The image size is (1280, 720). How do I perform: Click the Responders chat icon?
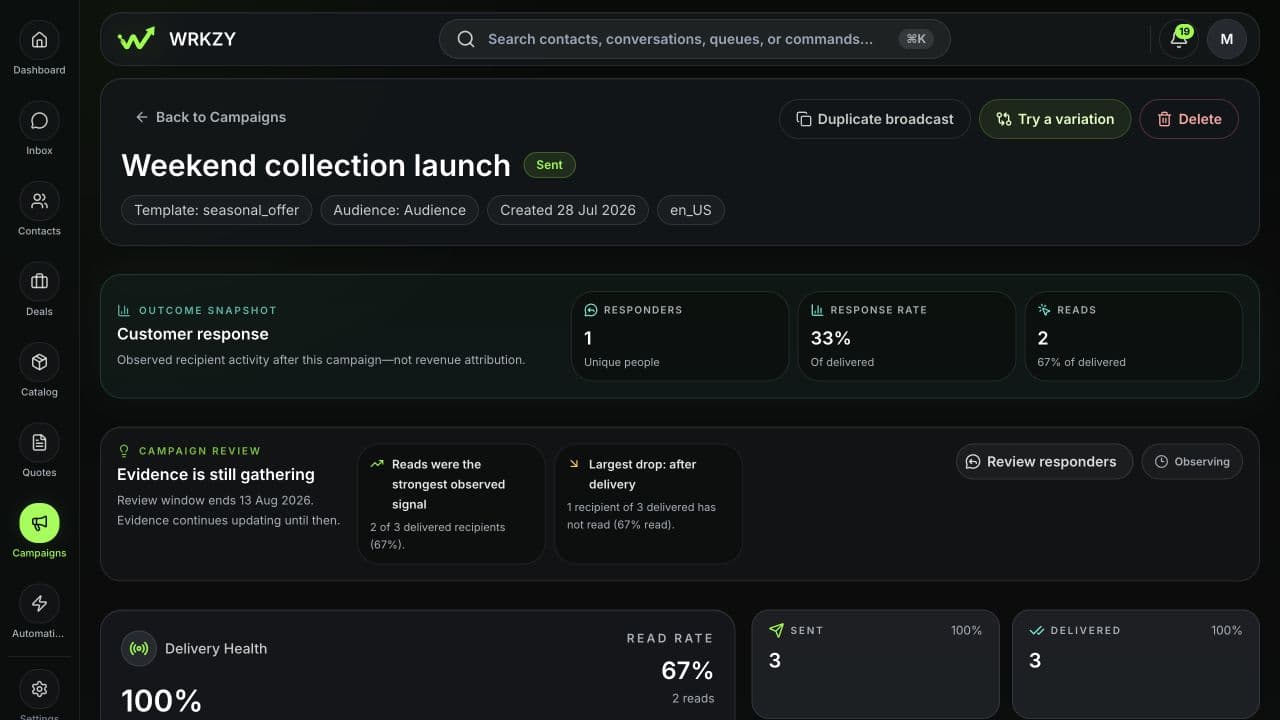point(591,310)
